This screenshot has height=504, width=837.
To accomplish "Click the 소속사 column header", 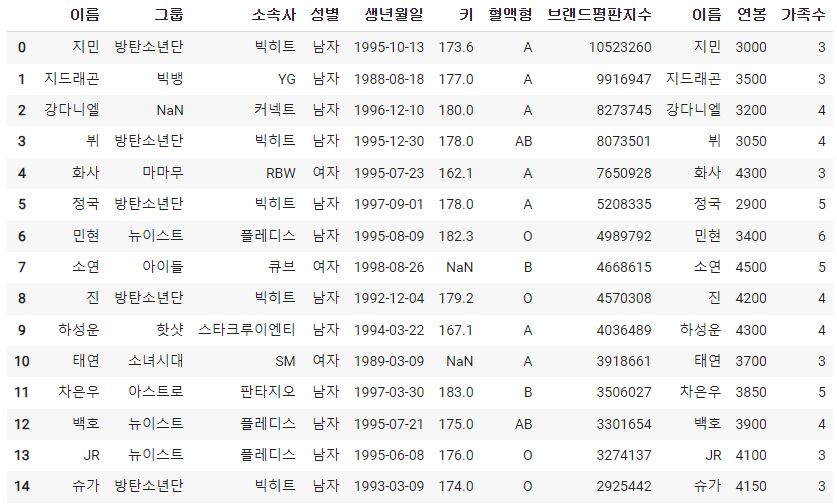I will [x=273, y=14].
